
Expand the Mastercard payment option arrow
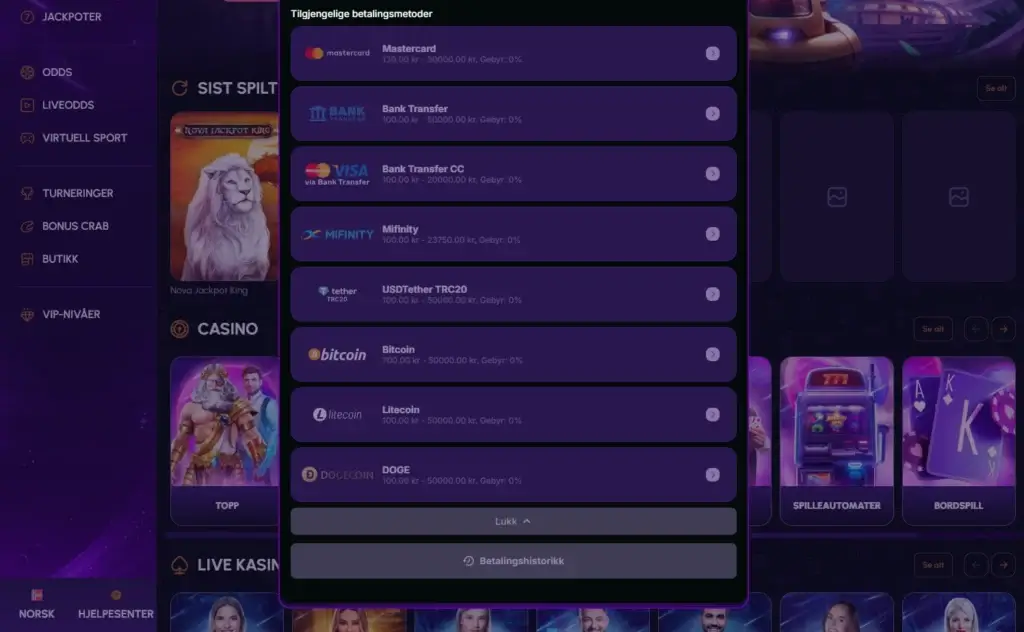coord(712,54)
